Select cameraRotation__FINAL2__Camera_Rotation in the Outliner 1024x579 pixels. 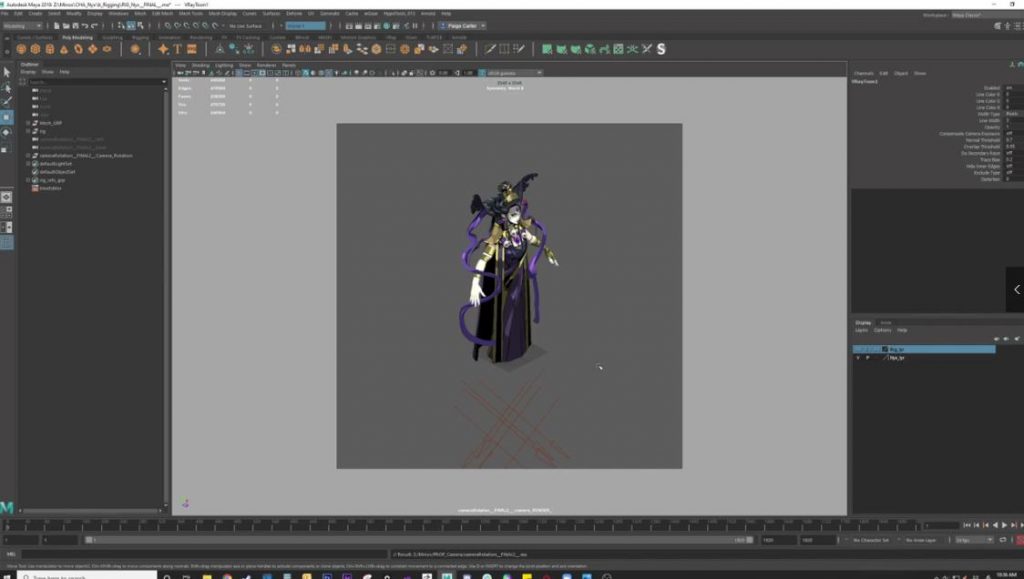(86, 155)
